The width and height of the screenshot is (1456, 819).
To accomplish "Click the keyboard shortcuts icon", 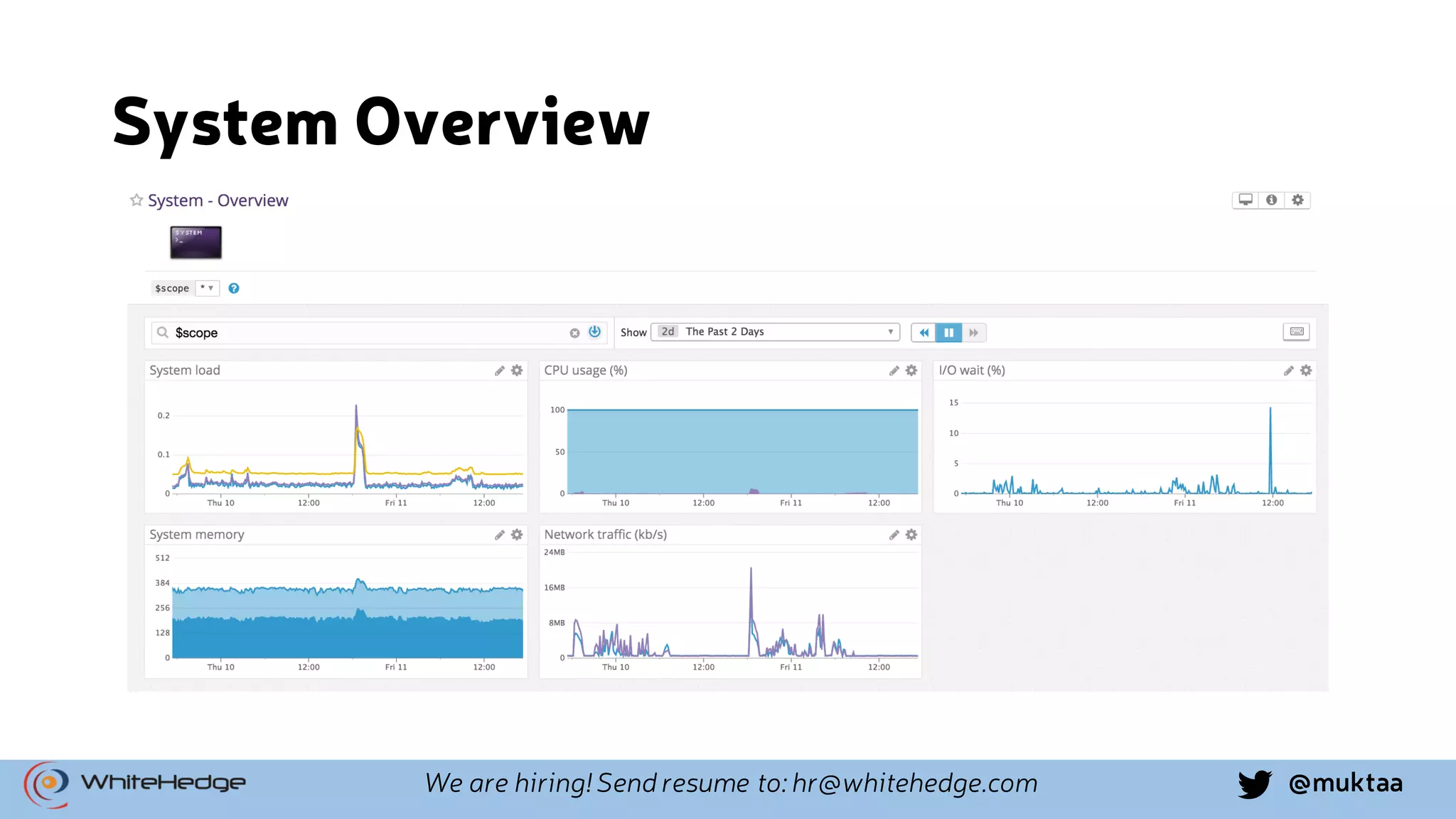I will [x=1296, y=332].
